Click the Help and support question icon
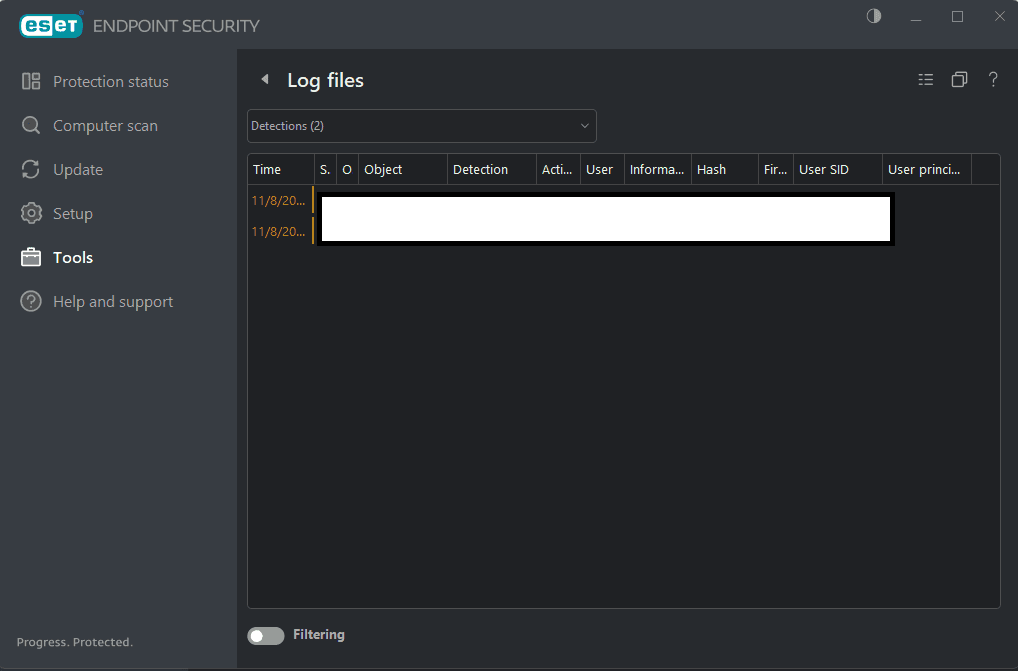1018x671 pixels. (x=31, y=302)
